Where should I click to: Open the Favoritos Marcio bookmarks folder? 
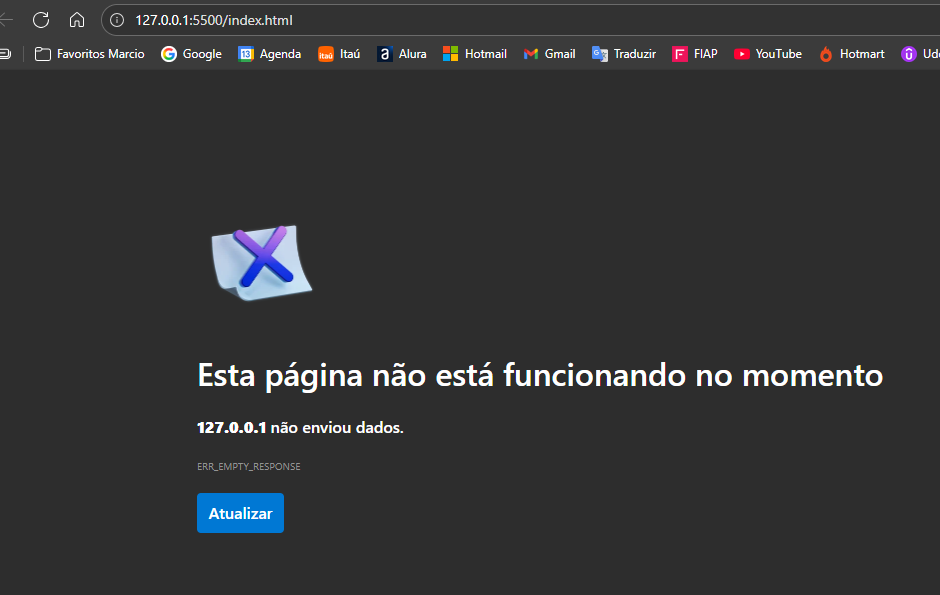point(89,54)
